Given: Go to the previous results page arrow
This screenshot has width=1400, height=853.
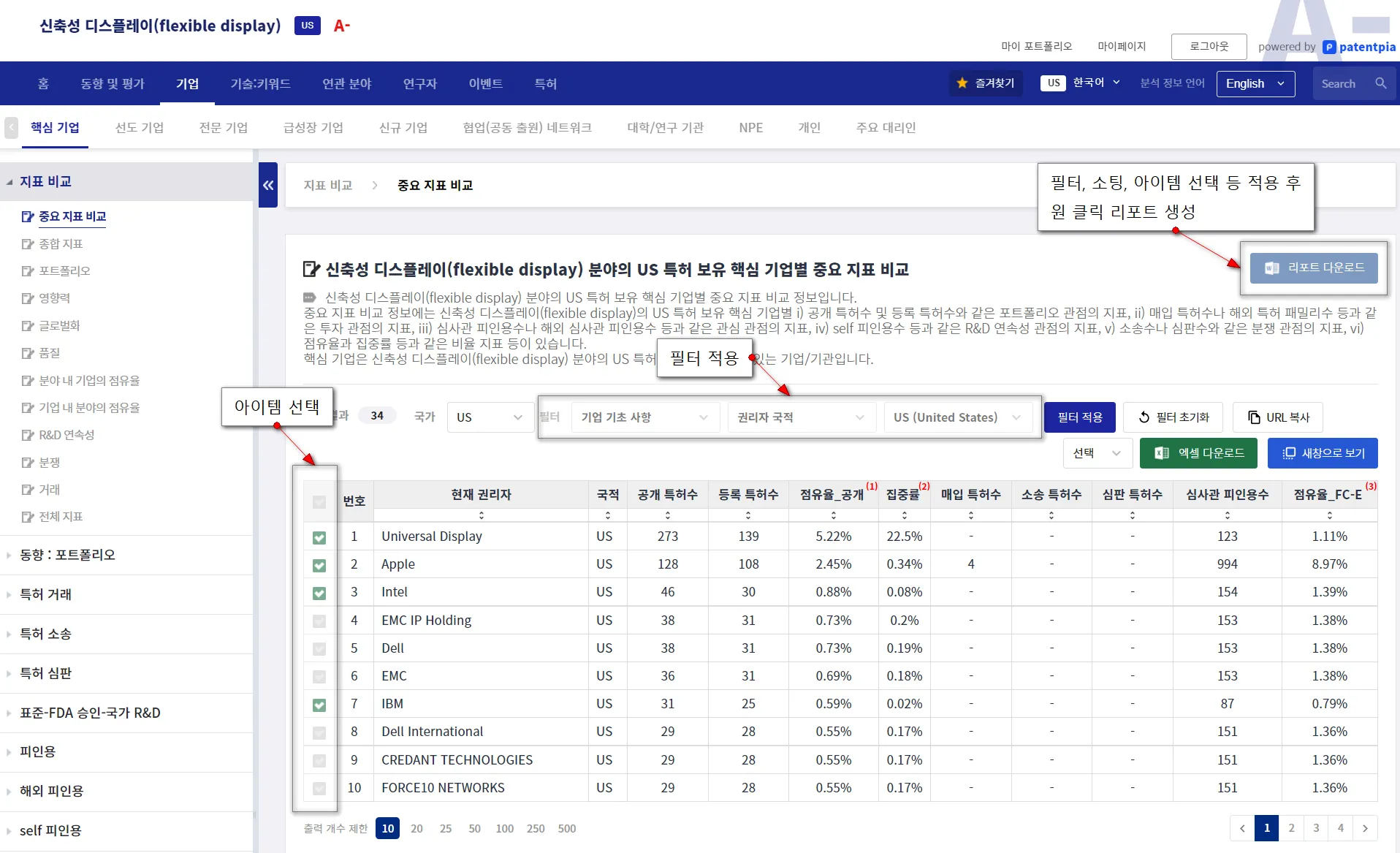Looking at the screenshot, I should click(x=1242, y=828).
